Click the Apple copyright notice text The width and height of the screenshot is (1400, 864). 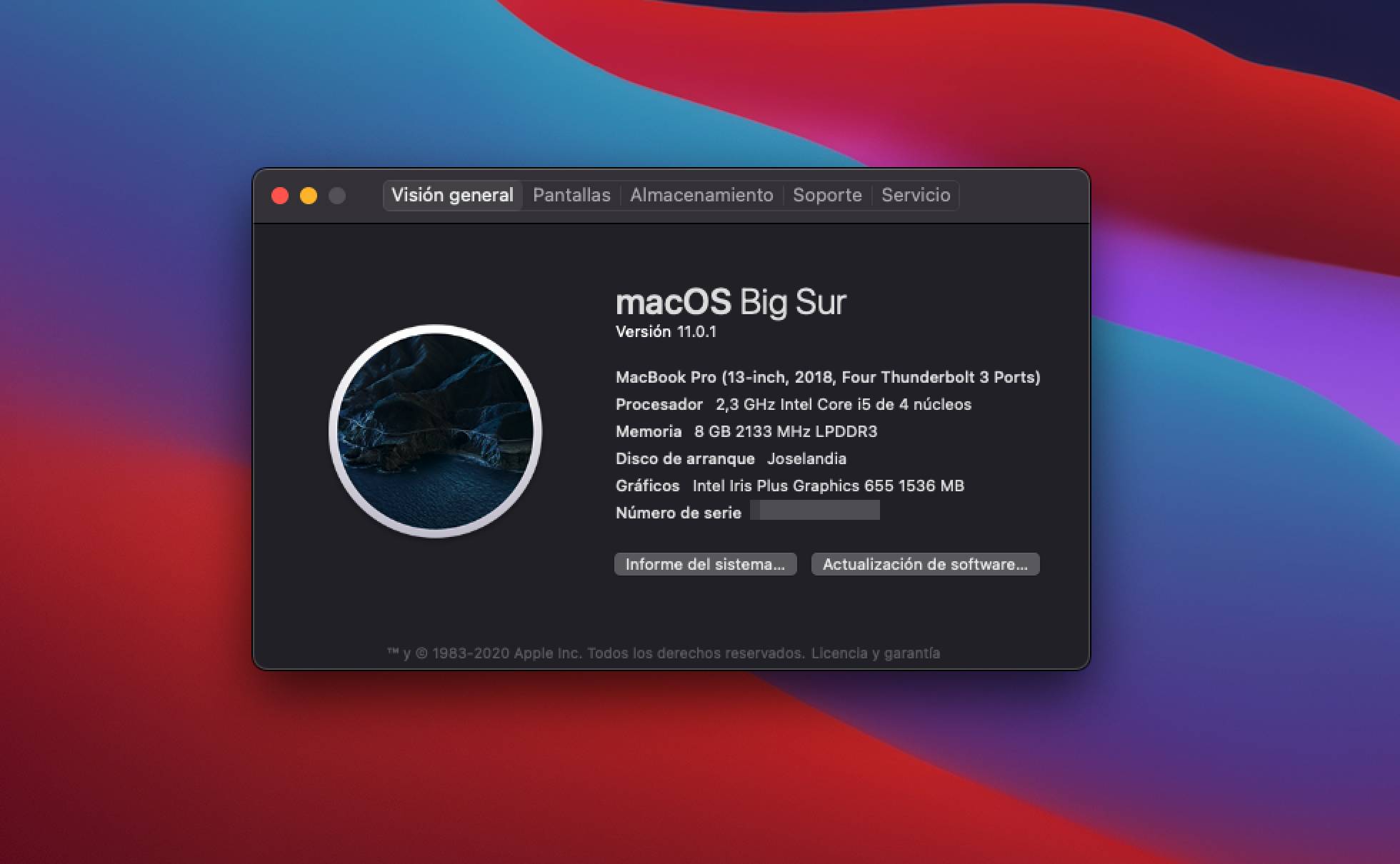point(596,653)
